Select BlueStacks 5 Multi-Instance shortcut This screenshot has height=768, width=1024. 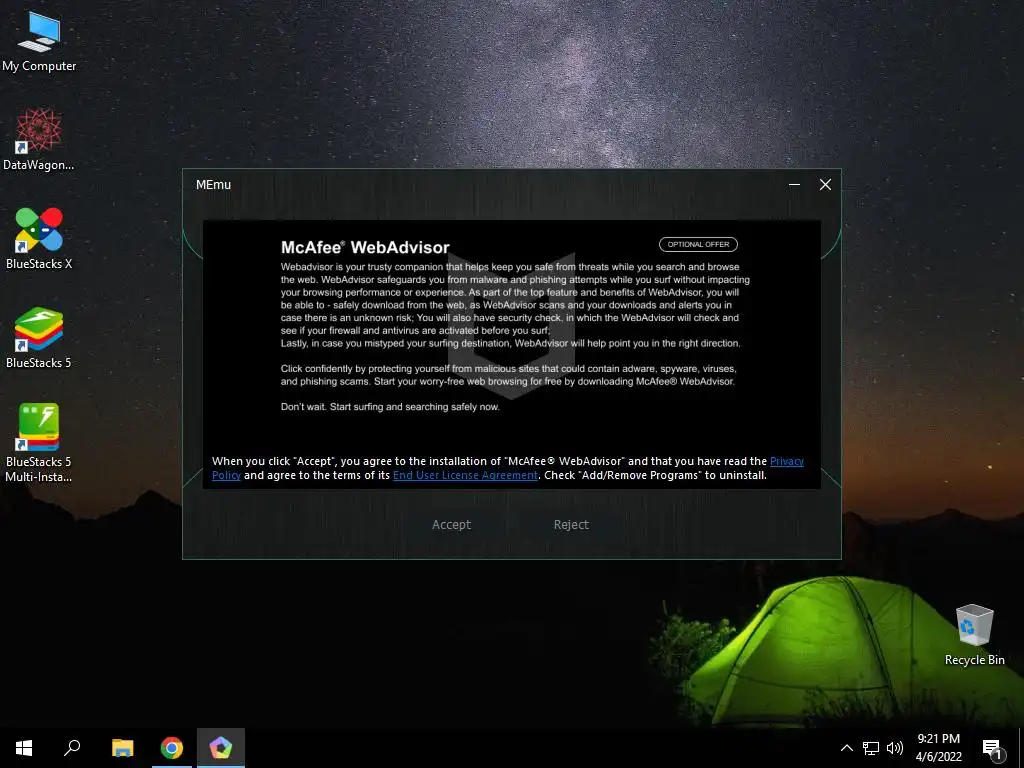click(x=39, y=443)
